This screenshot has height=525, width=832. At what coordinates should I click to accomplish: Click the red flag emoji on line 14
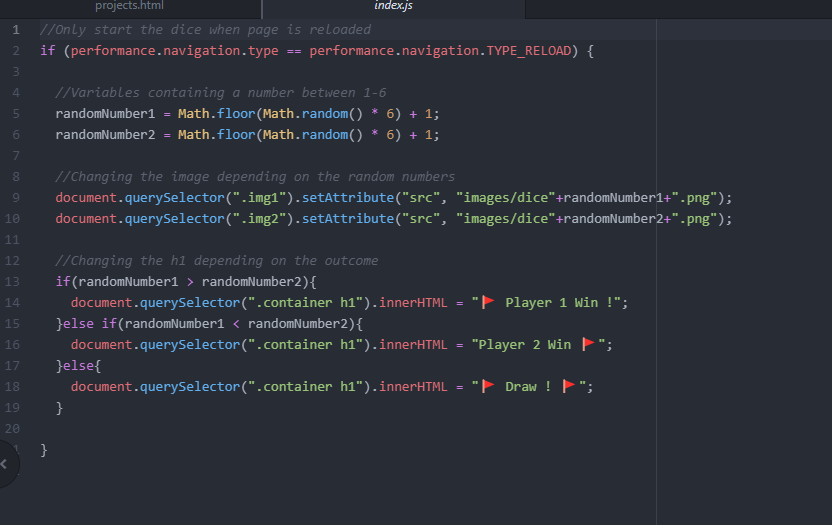(x=488, y=302)
